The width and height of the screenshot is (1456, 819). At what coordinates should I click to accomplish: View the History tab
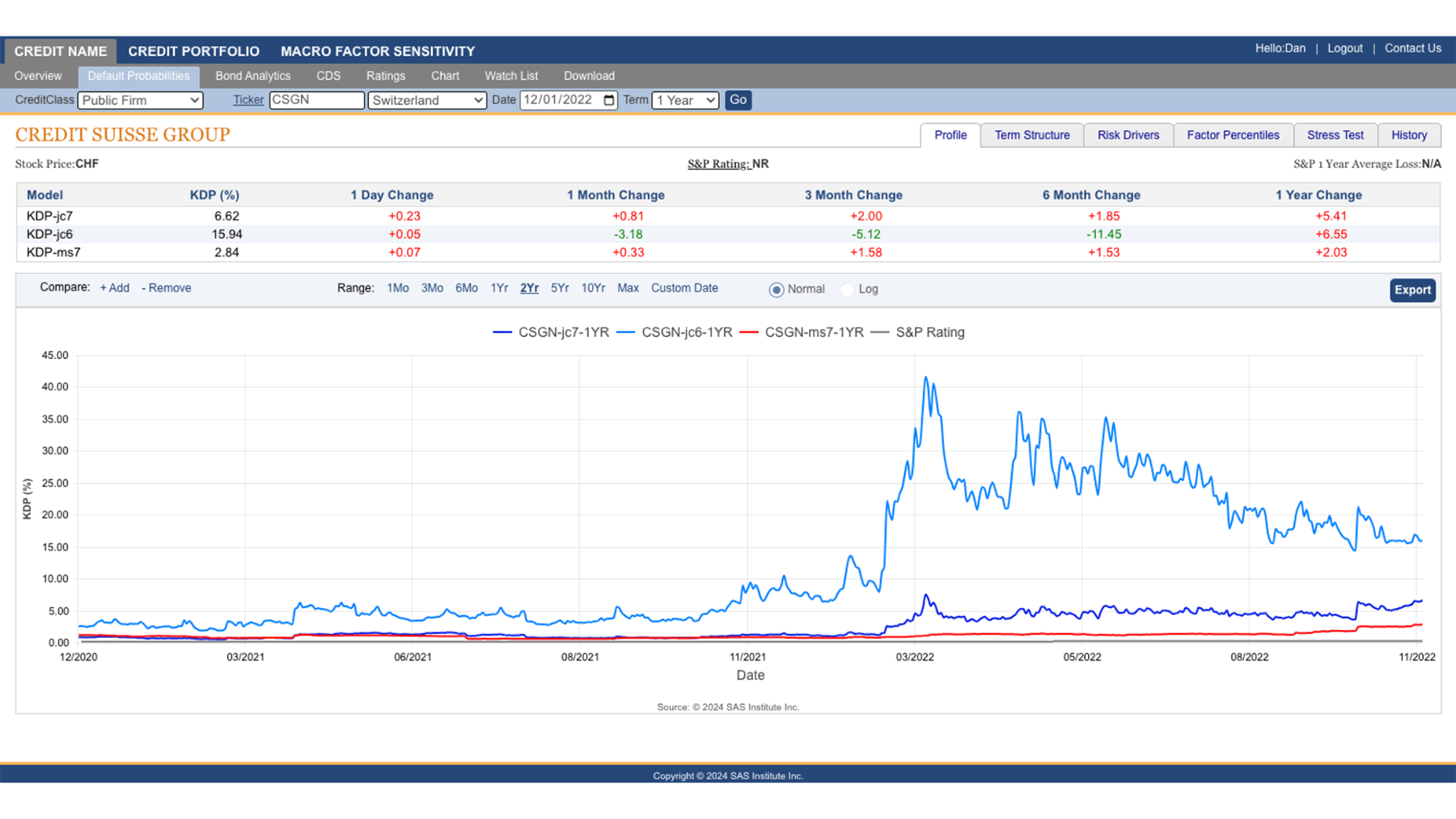[x=1409, y=135]
